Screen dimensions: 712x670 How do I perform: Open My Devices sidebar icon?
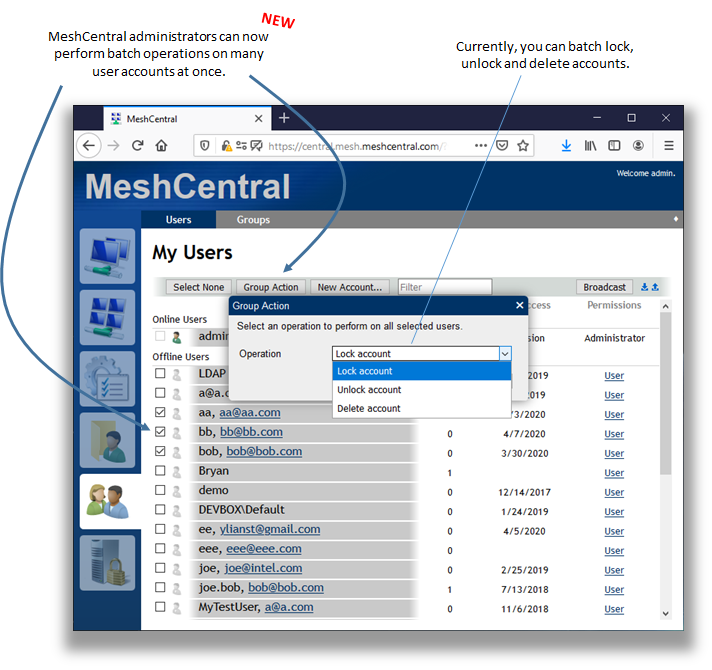[x=107, y=256]
